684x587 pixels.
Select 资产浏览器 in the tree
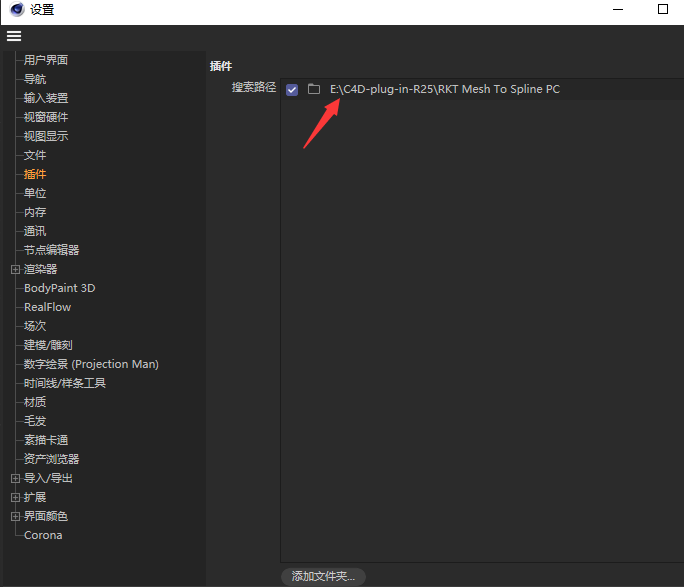coord(51,459)
